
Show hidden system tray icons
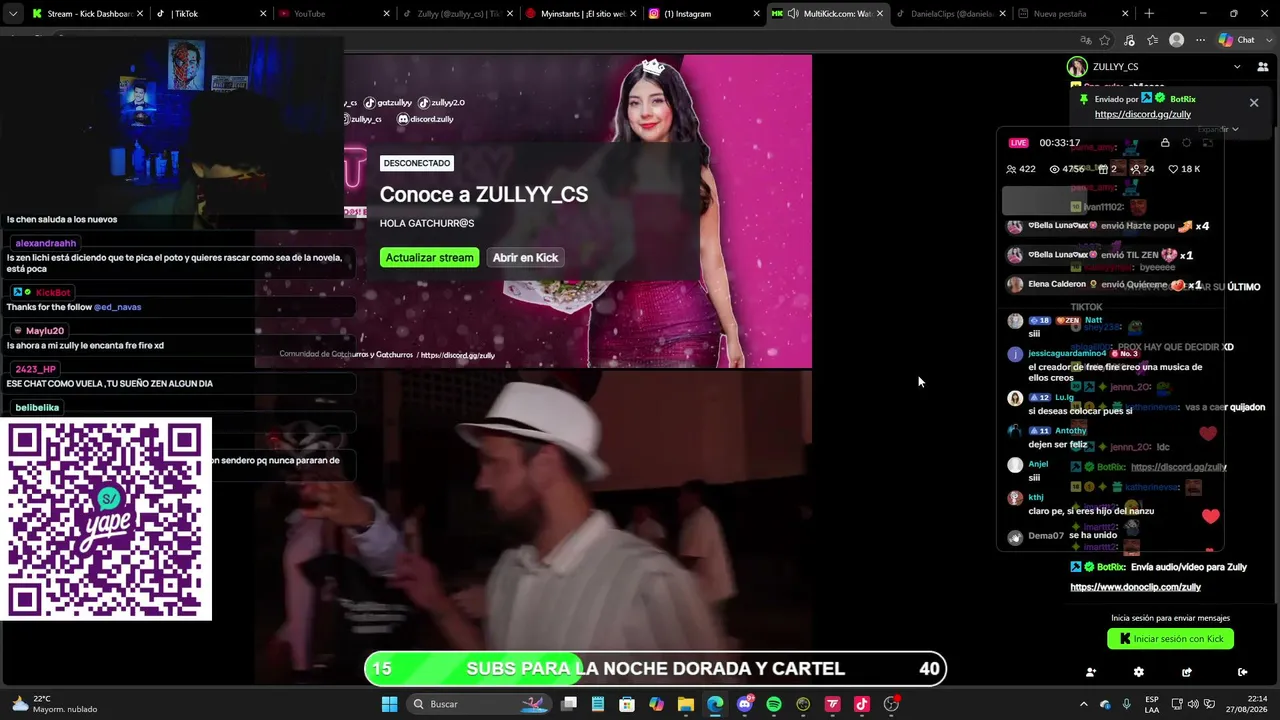(x=1083, y=704)
